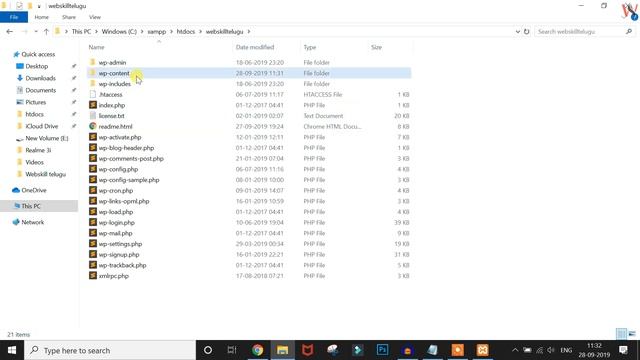Image resolution: width=640 pixels, height=360 pixels.
Task: Expand chevron after htdocs in path
Action: point(200,31)
